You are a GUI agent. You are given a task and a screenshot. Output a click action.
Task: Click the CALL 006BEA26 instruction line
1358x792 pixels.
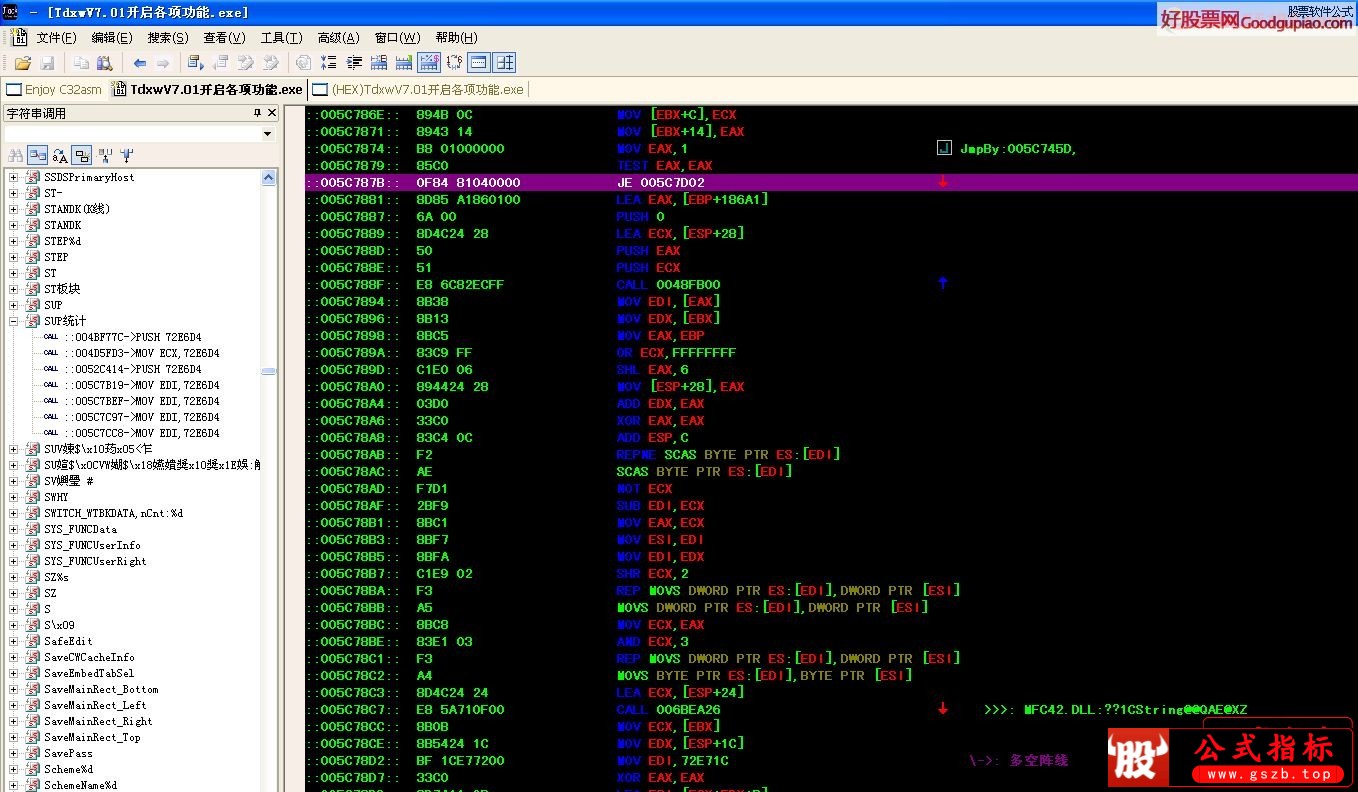tap(668, 709)
